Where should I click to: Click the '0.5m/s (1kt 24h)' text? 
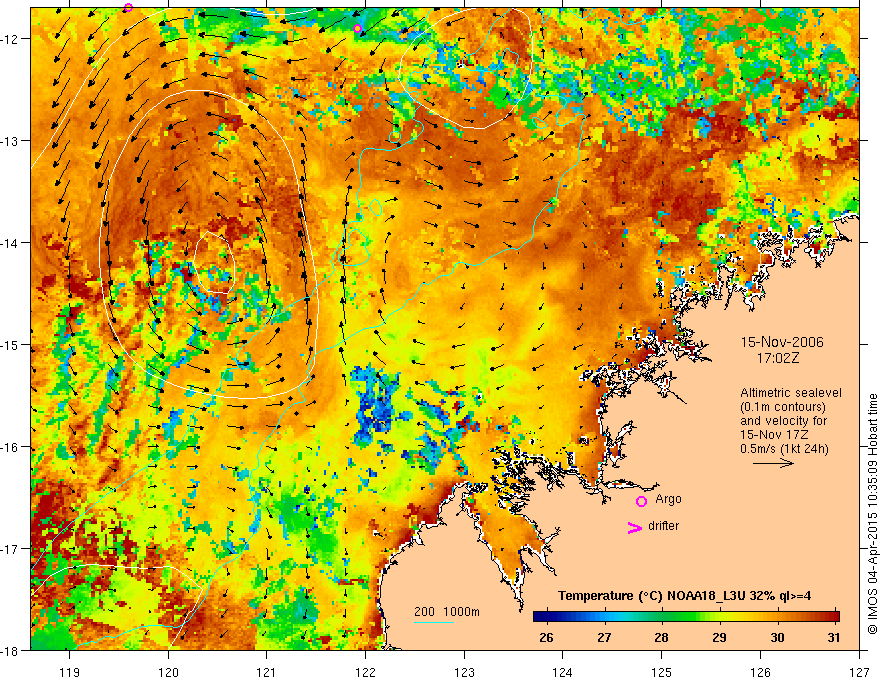coord(784,448)
